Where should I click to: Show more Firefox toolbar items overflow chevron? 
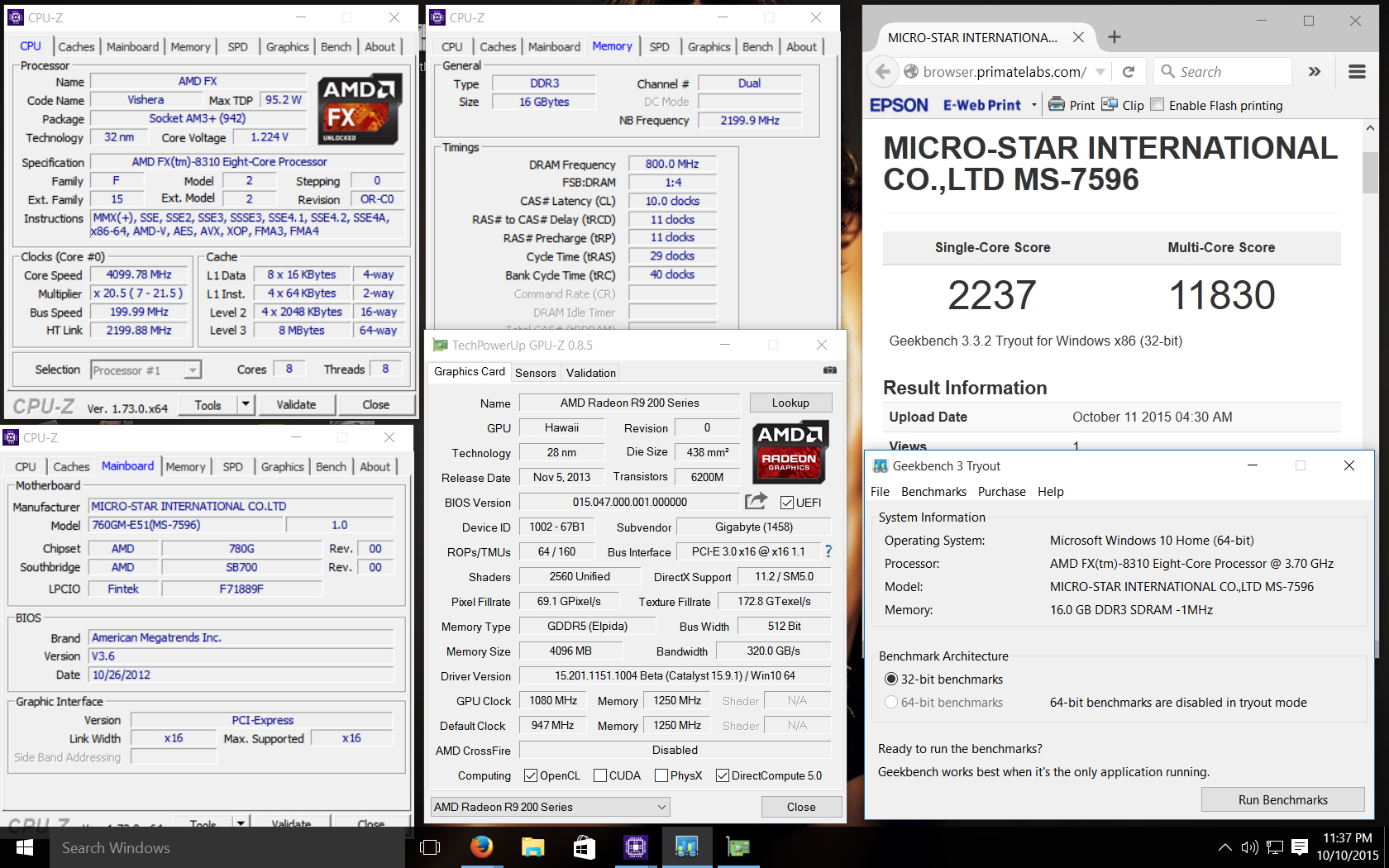point(1315,72)
